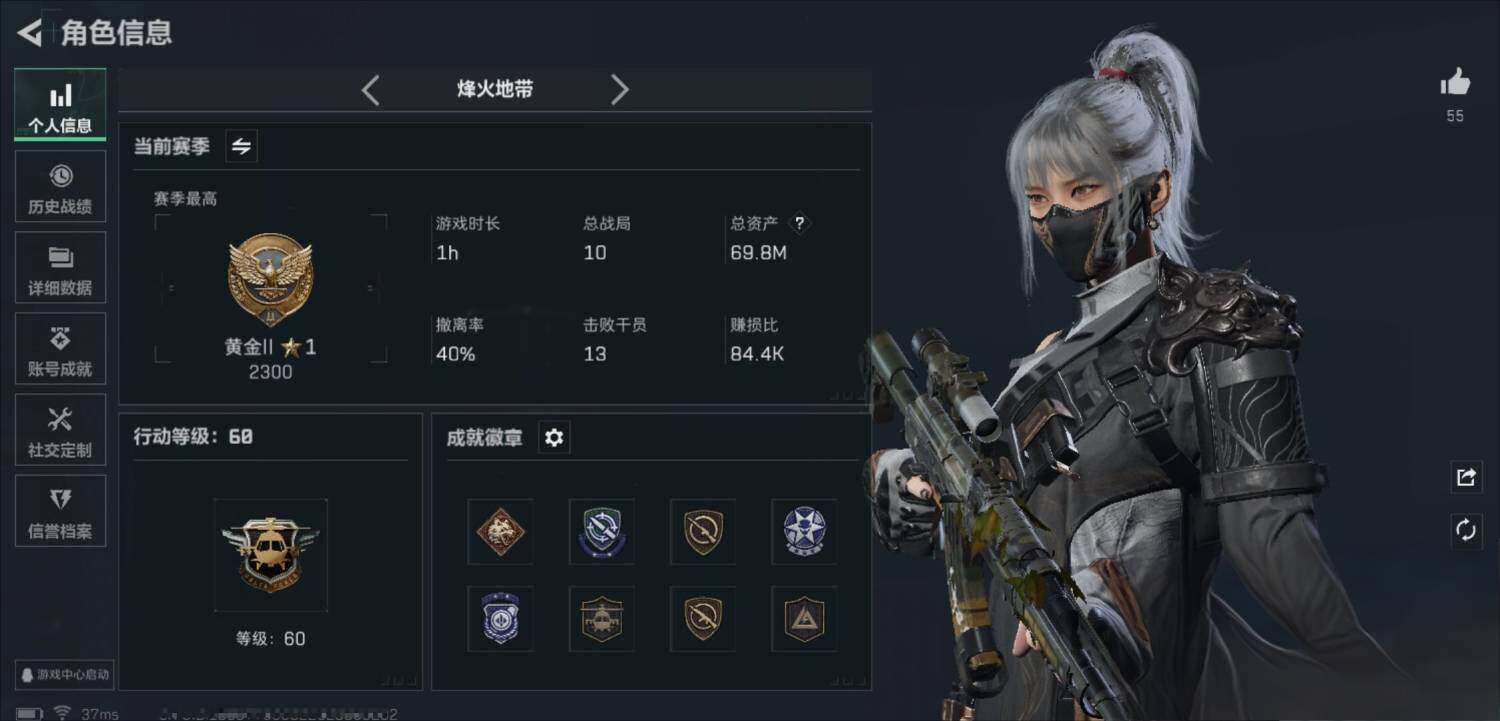Refresh the character using the rotate icon
This screenshot has height=721, width=1500.
click(1466, 530)
